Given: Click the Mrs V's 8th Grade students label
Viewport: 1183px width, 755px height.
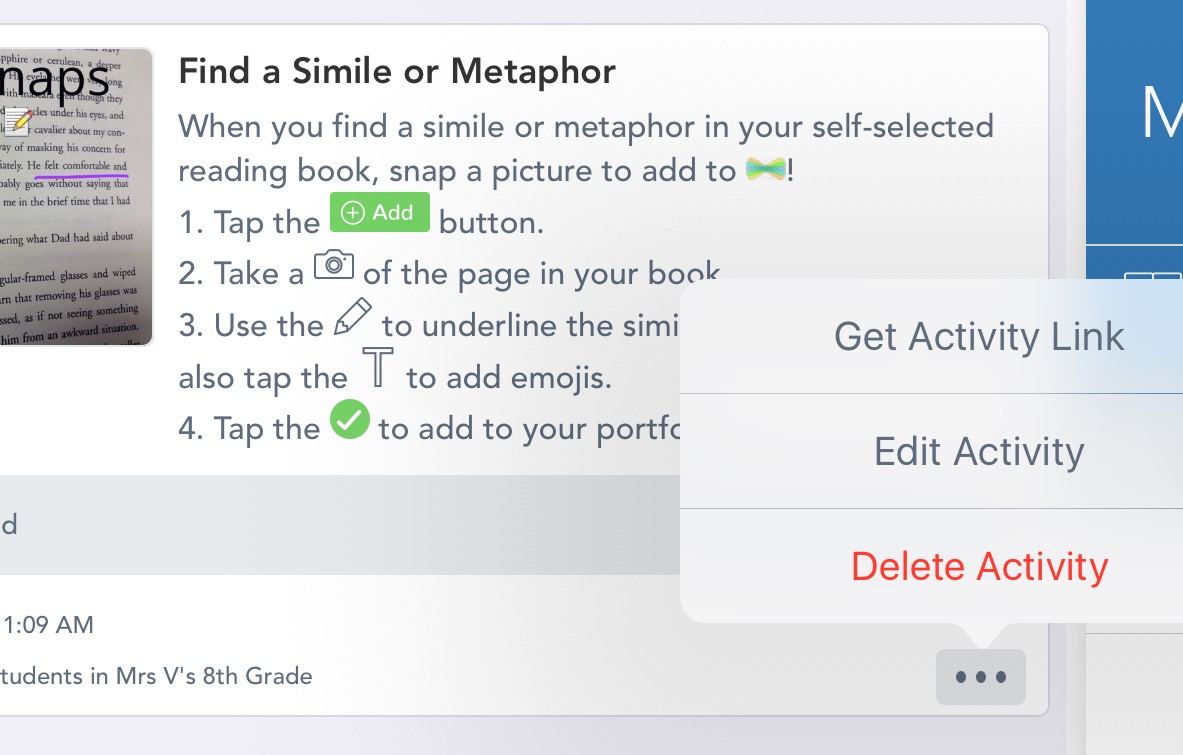Looking at the screenshot, I should 156,676.
